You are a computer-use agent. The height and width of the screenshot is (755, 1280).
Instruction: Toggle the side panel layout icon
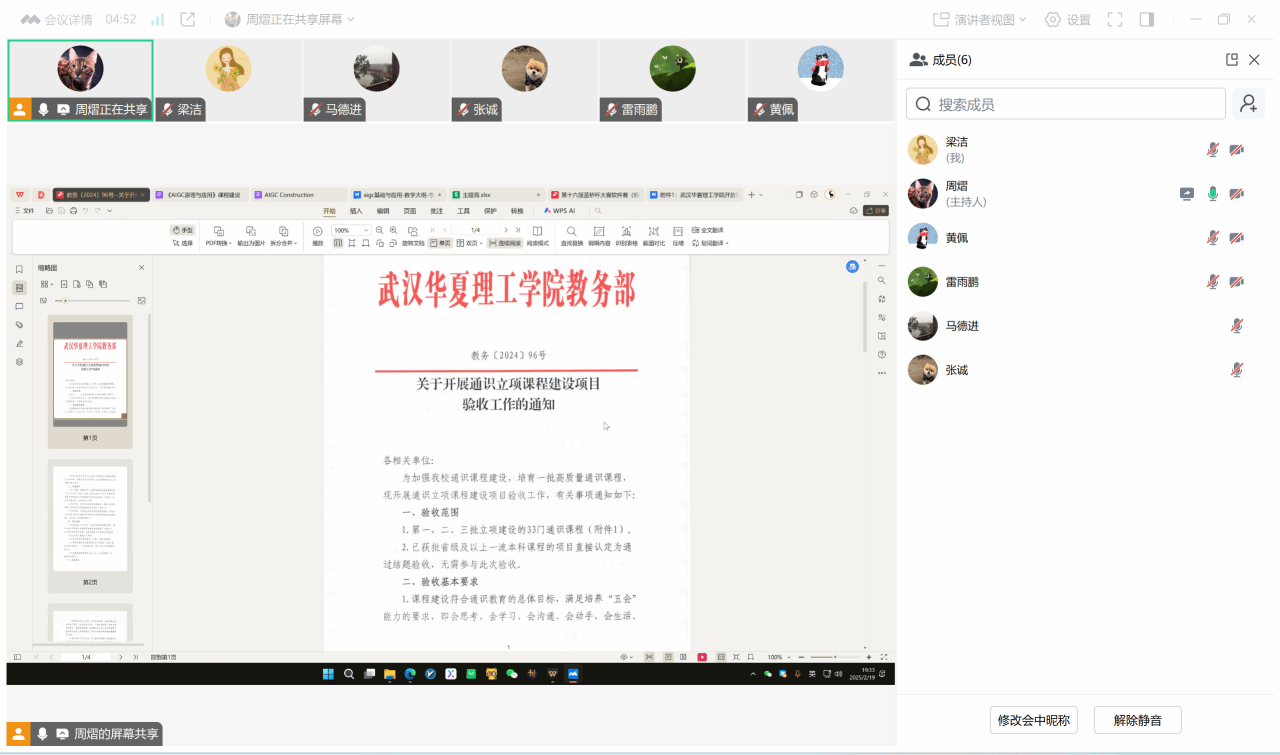pyautogui.click(x=1147, y=20)
